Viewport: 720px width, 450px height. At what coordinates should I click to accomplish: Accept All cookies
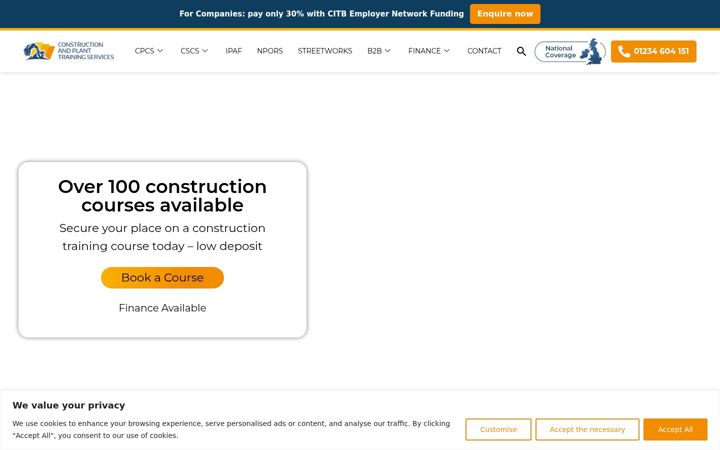675,429
